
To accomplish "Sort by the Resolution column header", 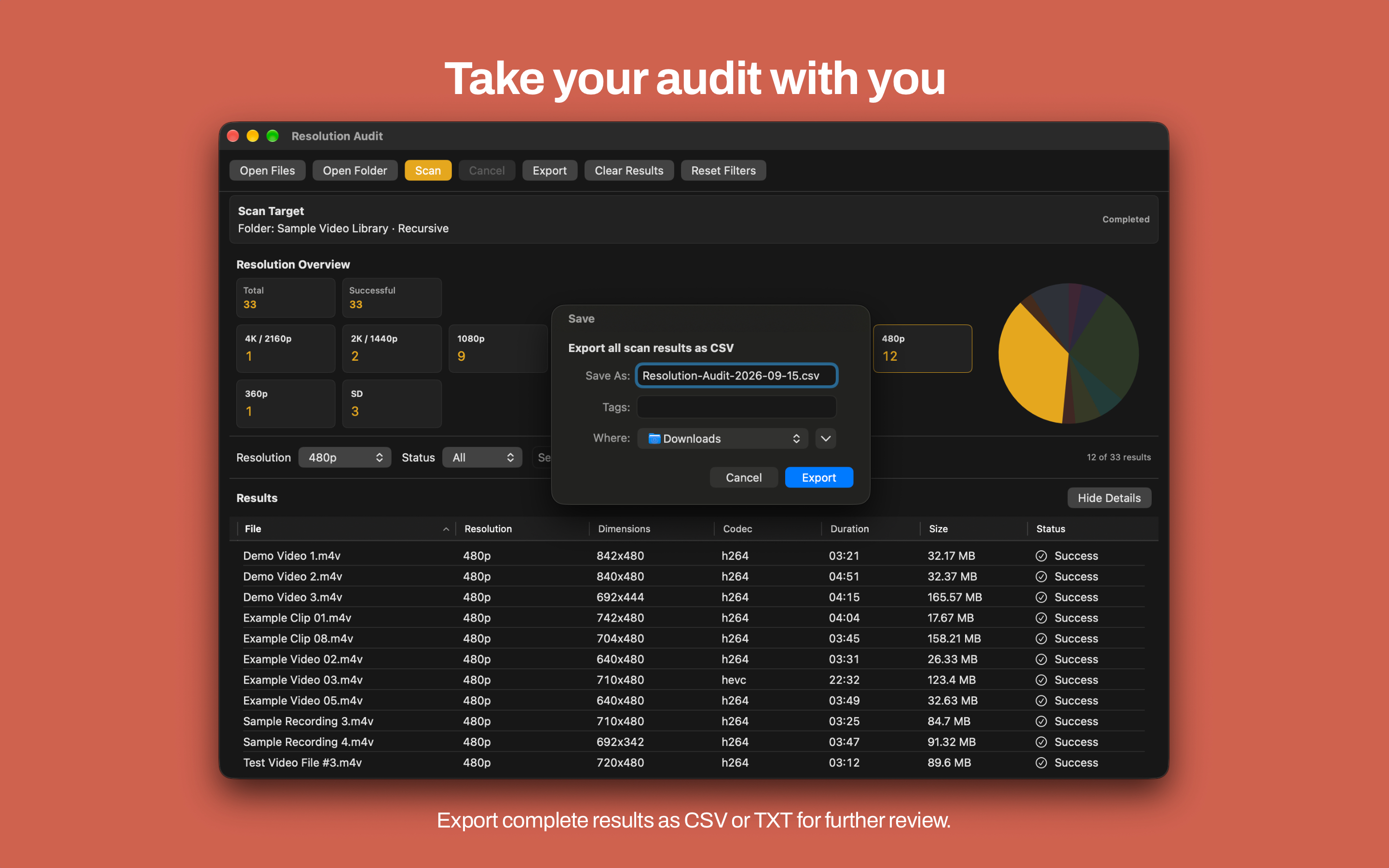I will coord(522,529).
